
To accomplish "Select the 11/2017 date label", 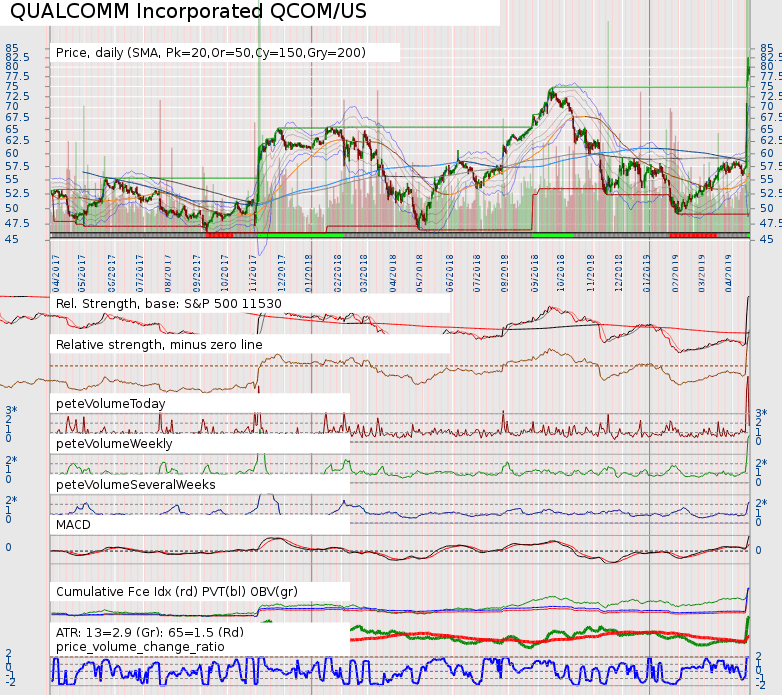I will 253,274.
